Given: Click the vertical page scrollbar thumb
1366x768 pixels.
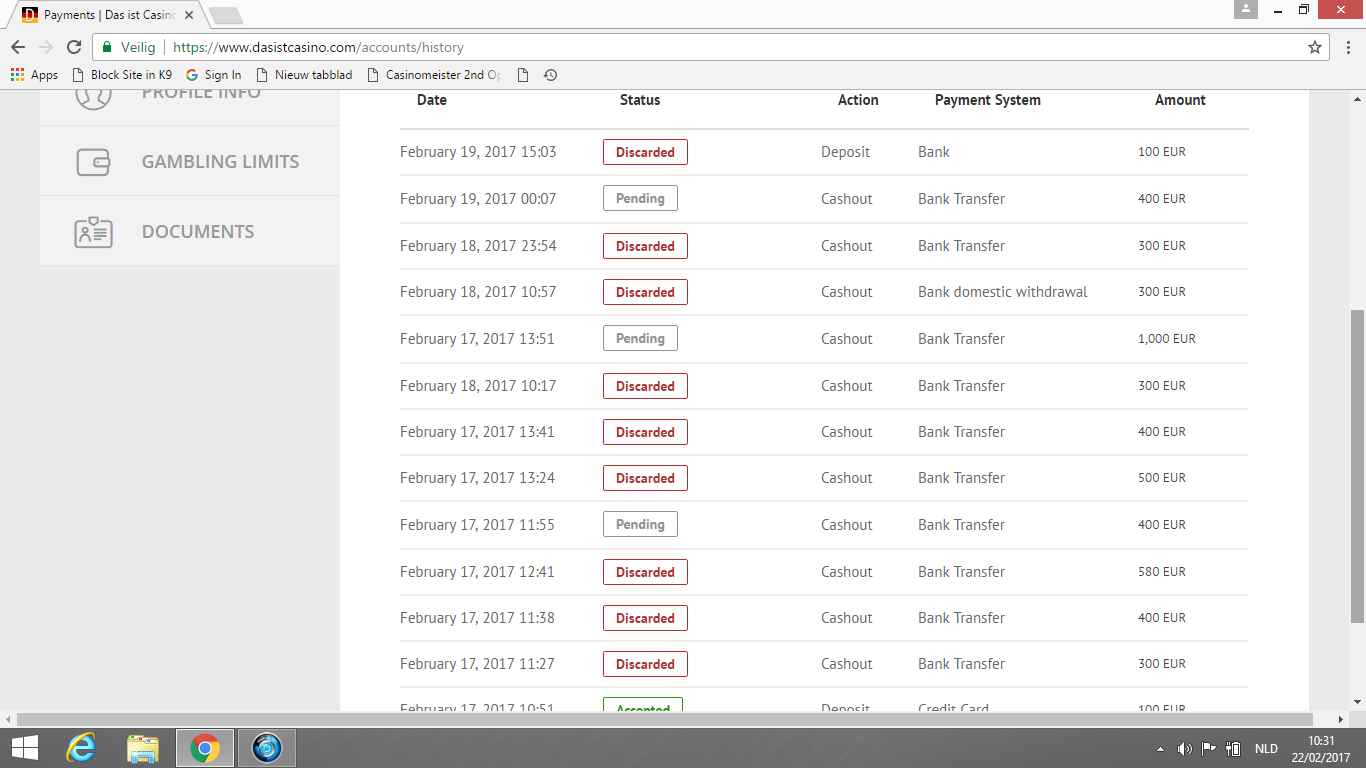Looking at the screenshot, I should click(x=1357, y=466).
